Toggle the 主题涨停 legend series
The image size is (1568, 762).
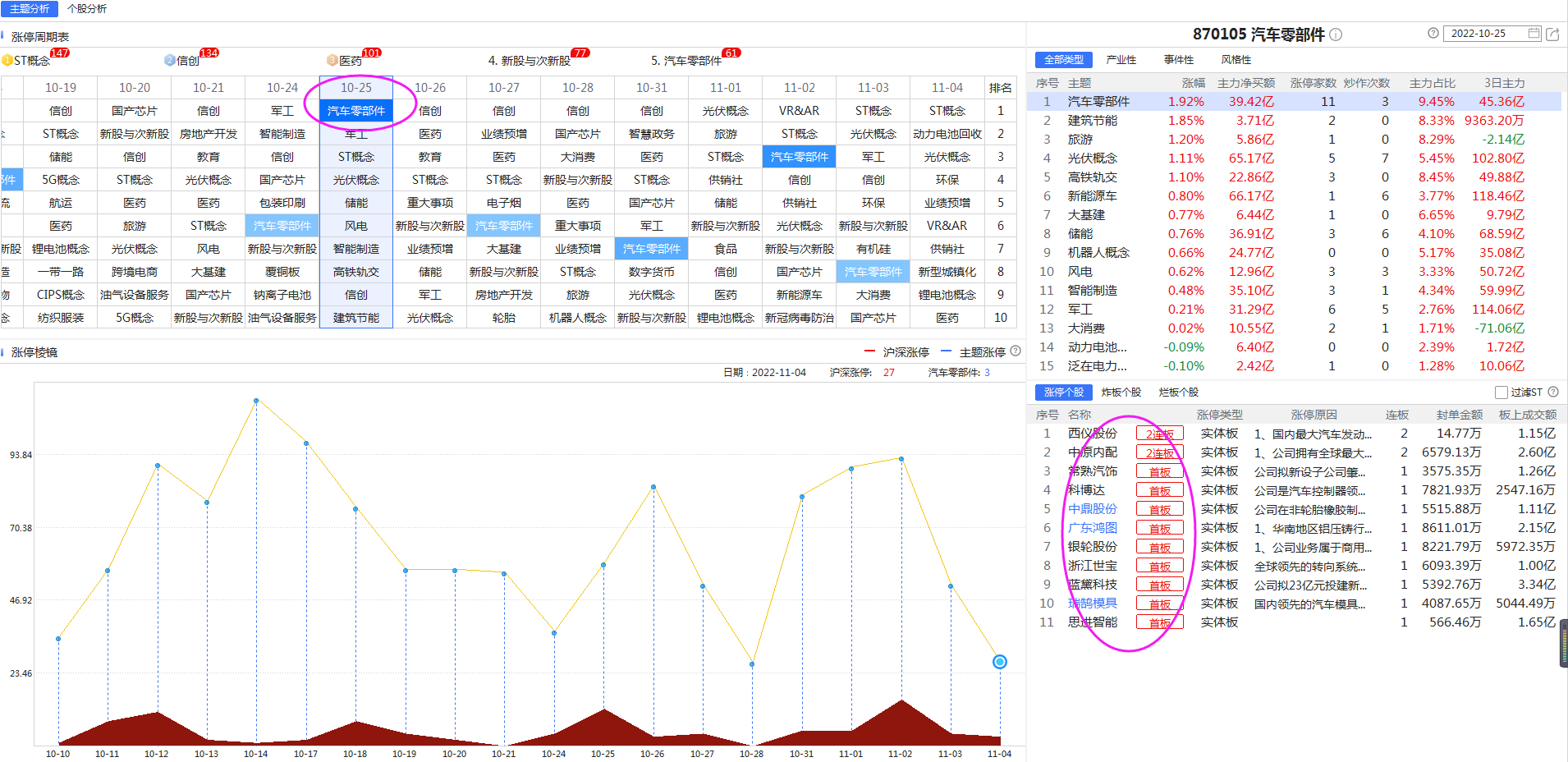(973, 352)
